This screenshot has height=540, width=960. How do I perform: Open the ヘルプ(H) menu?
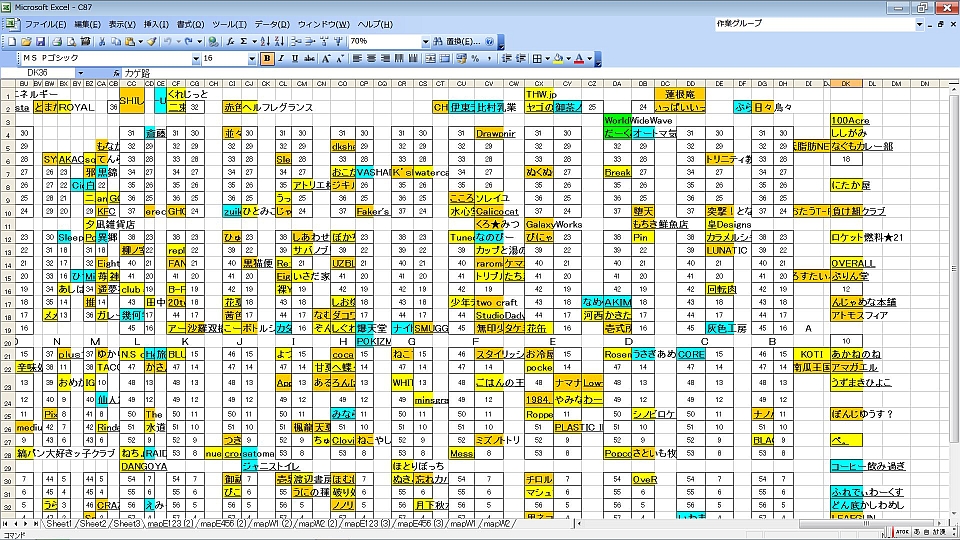pos(375,24)
